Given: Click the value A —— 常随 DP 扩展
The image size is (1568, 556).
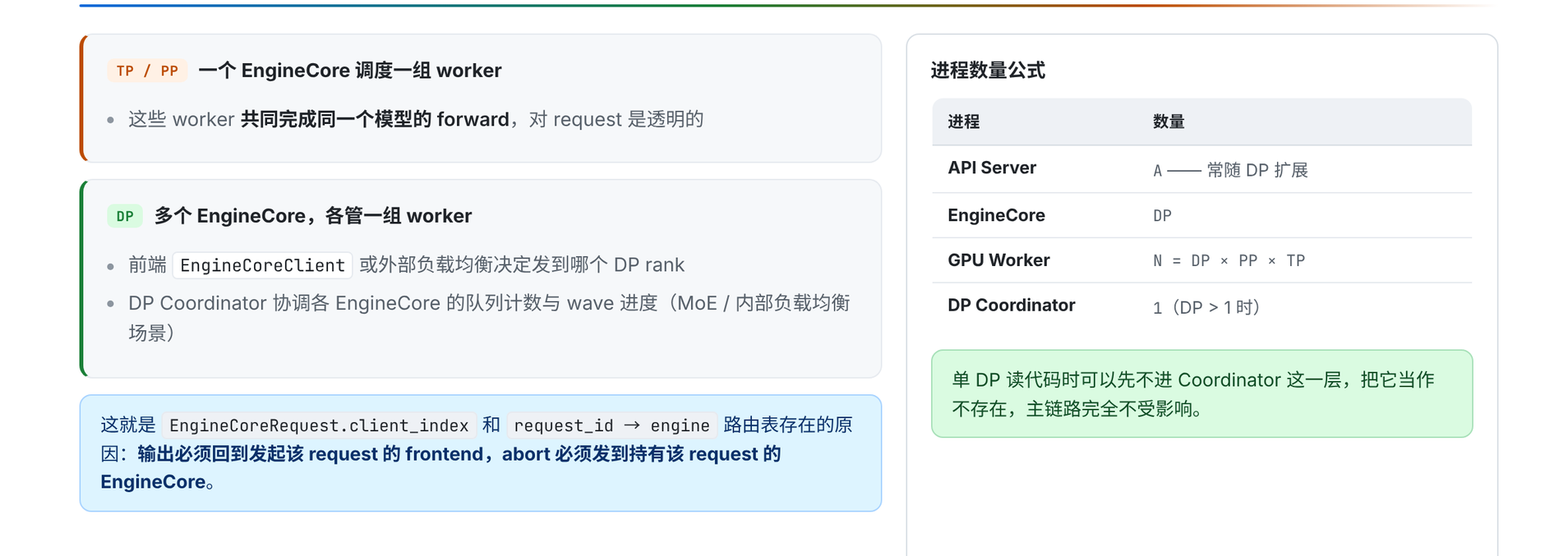Looking at the screenshot, I should point(1230,170).
